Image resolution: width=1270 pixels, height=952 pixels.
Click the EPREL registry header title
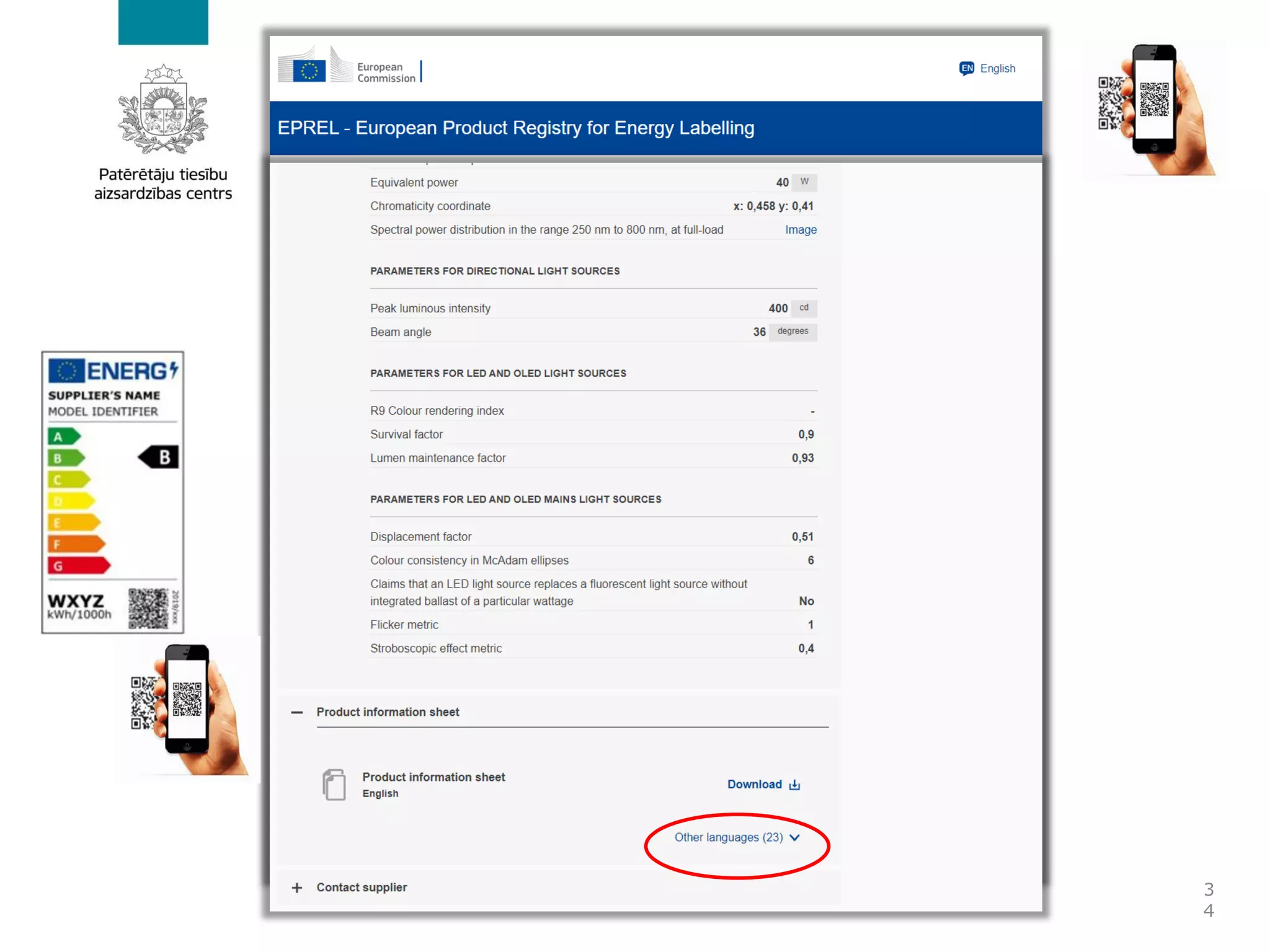coord(515,128)
